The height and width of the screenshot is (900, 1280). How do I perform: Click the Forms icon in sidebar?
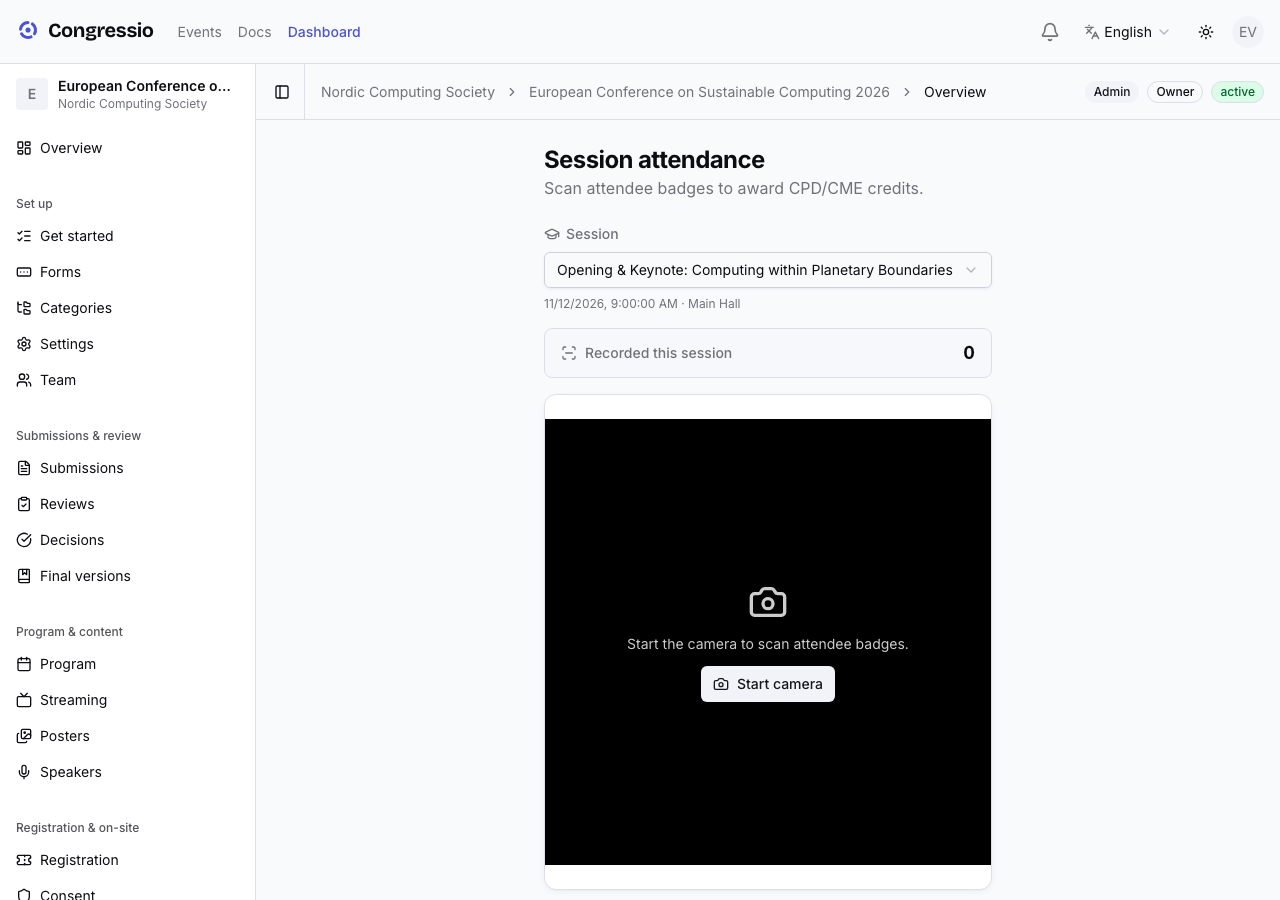coord(24,272)
